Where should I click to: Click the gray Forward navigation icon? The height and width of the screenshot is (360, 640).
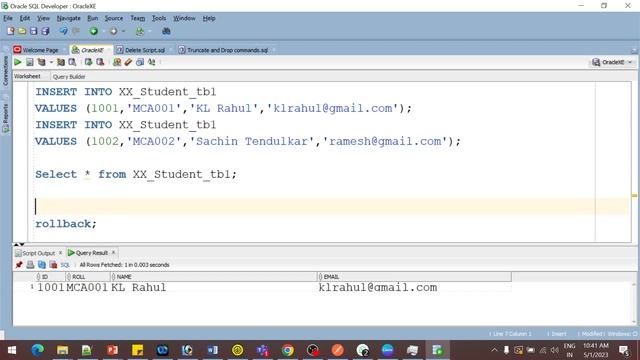click(113, 31)
